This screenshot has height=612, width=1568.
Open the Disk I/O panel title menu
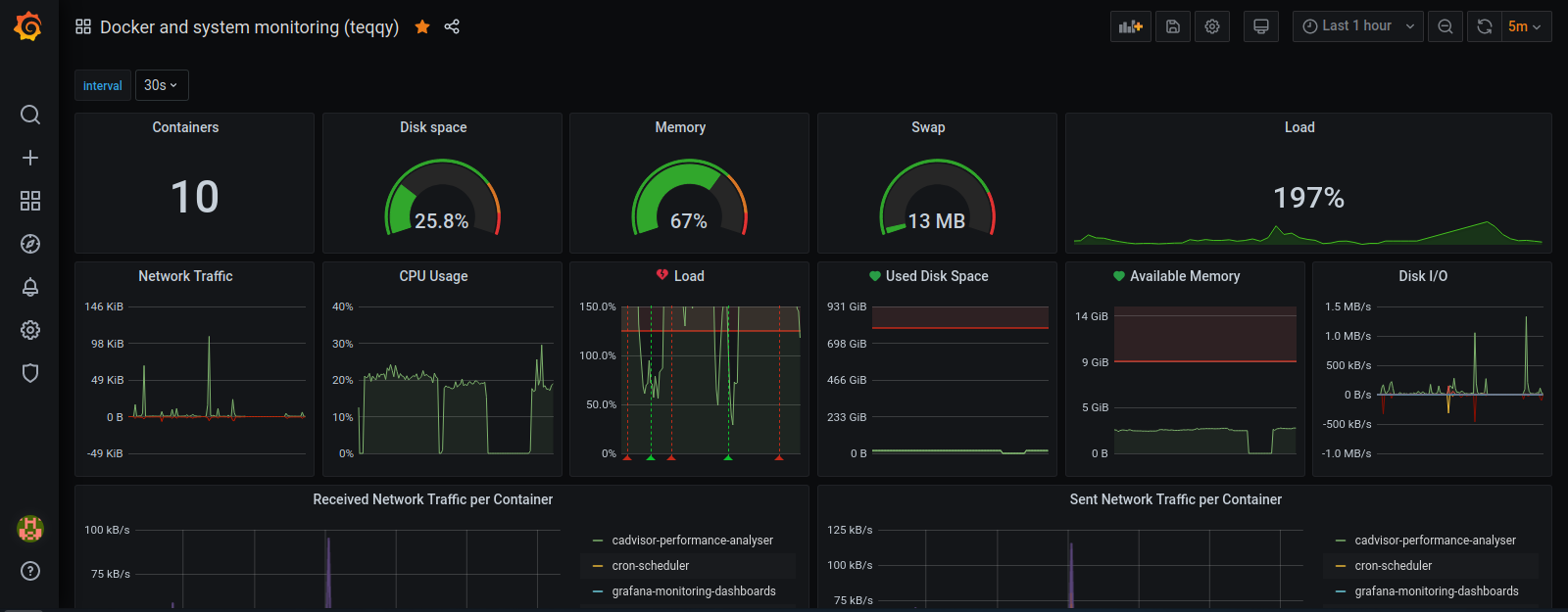(x=1423, y=276)
